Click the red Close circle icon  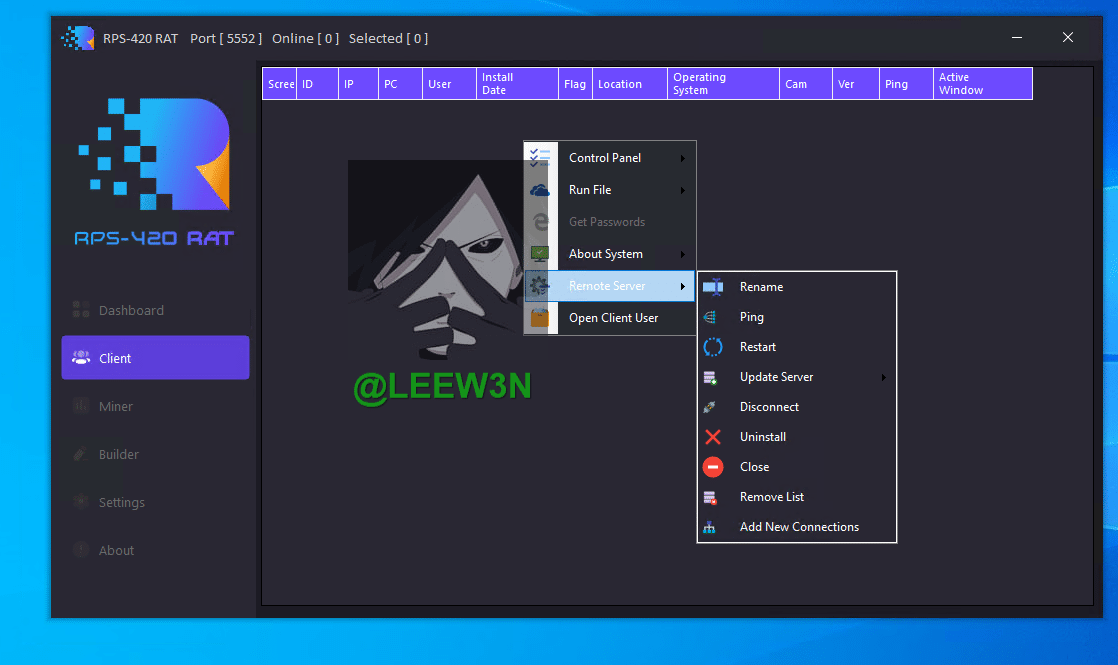pos(712,467)
